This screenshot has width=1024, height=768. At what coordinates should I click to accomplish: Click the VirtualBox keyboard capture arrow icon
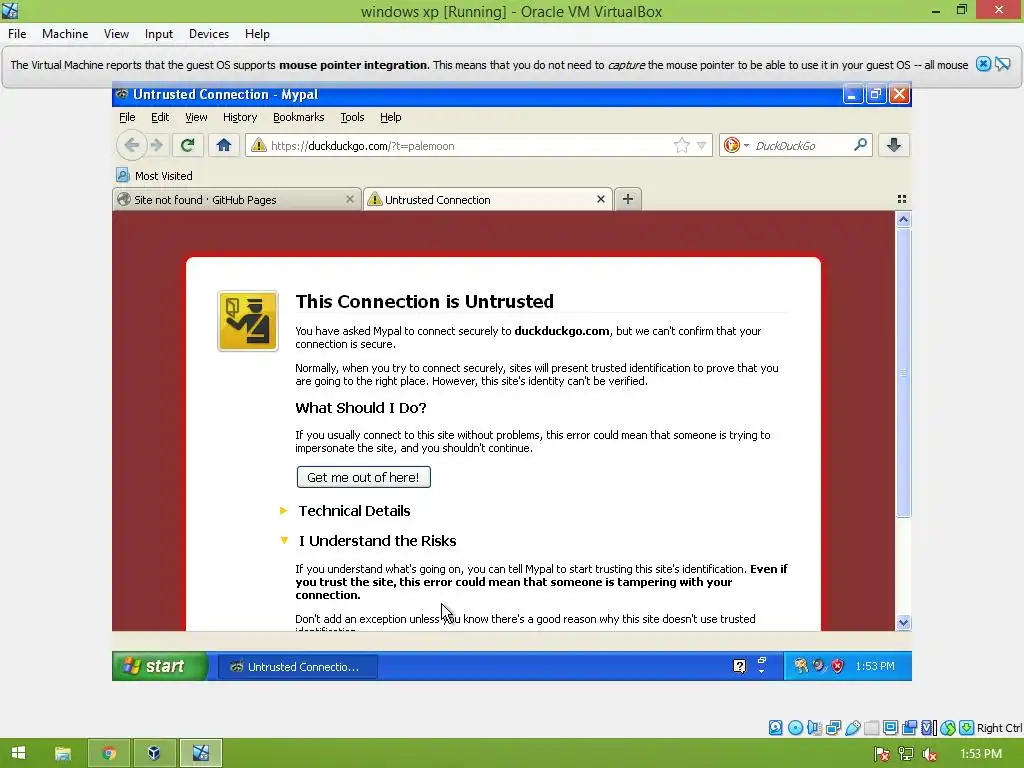(x=967, y=728)
